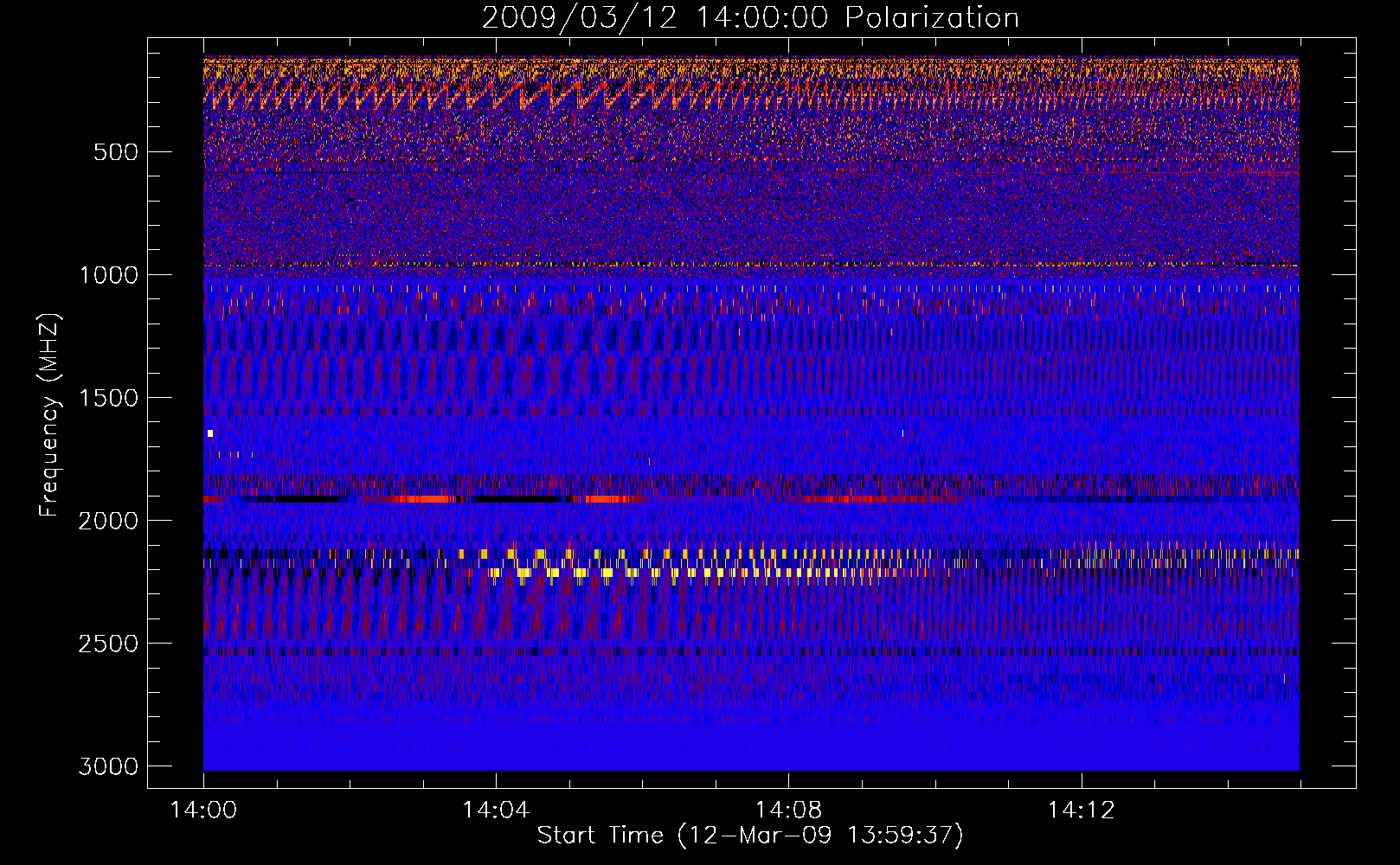Click the plot title '2009/03/12 14:00:00 Polarization'

[750, 17]
